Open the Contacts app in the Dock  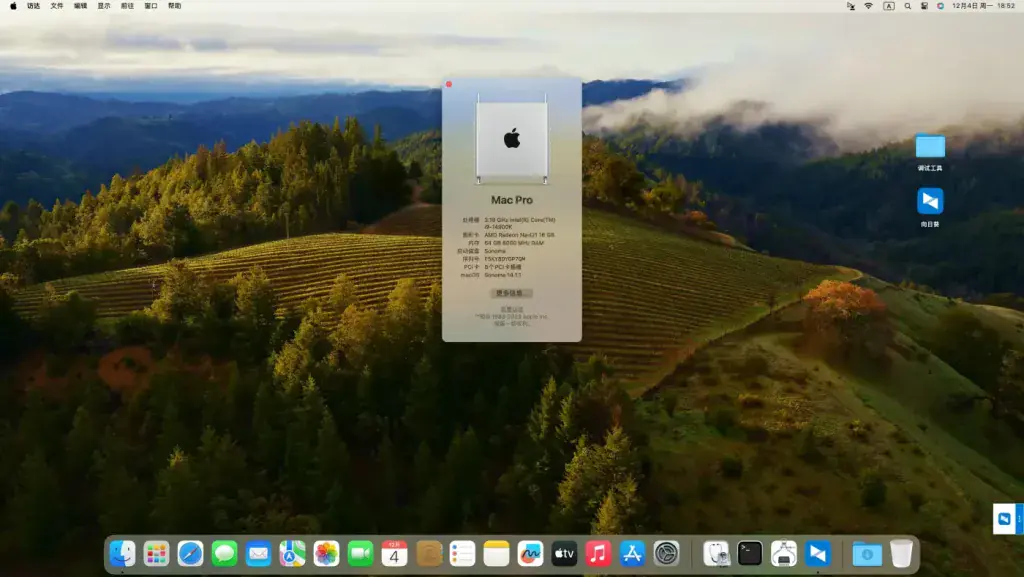(x=428, y=554)
